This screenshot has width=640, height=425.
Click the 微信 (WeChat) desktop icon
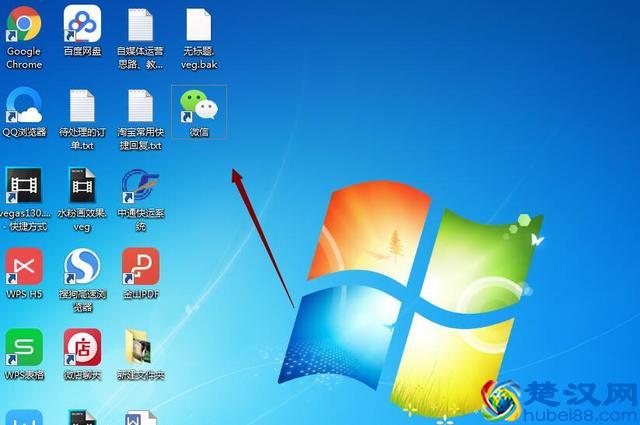[x=199, y=106]
